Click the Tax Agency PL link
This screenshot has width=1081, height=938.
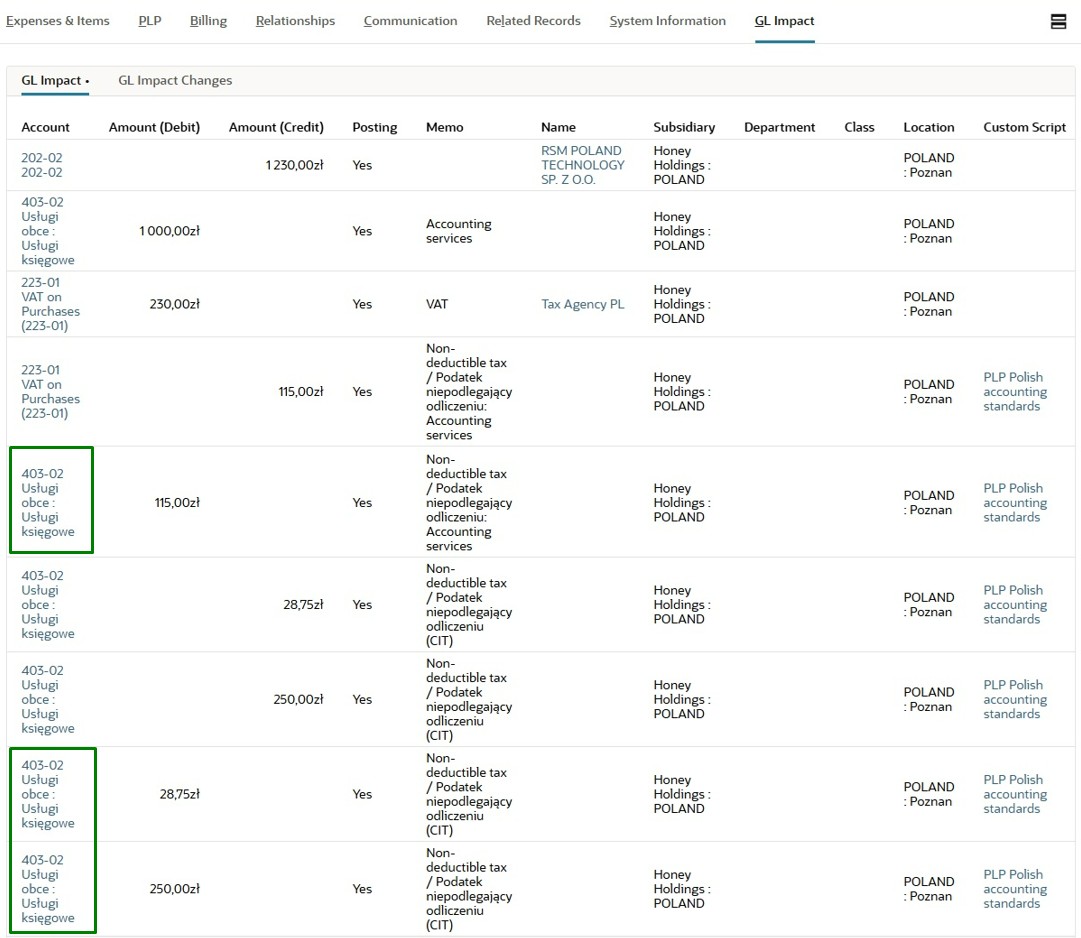[x=582, y=304]
